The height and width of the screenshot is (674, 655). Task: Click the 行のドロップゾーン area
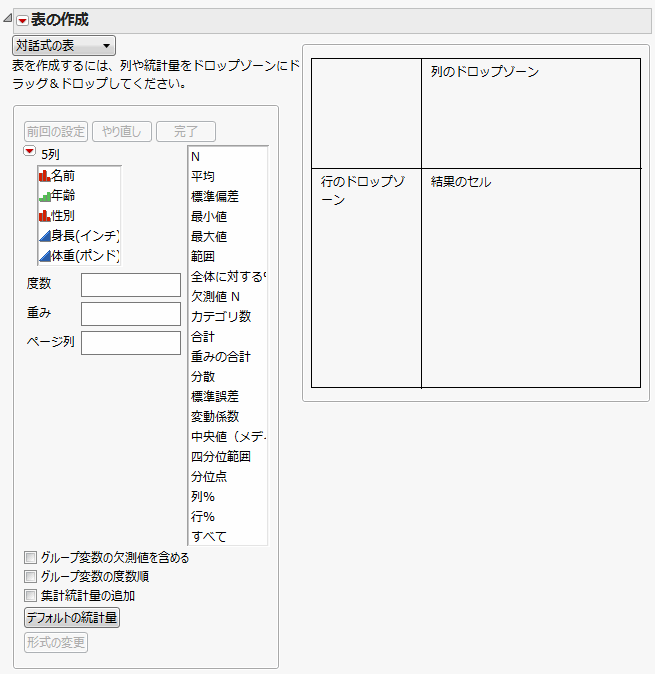(366, 278)
